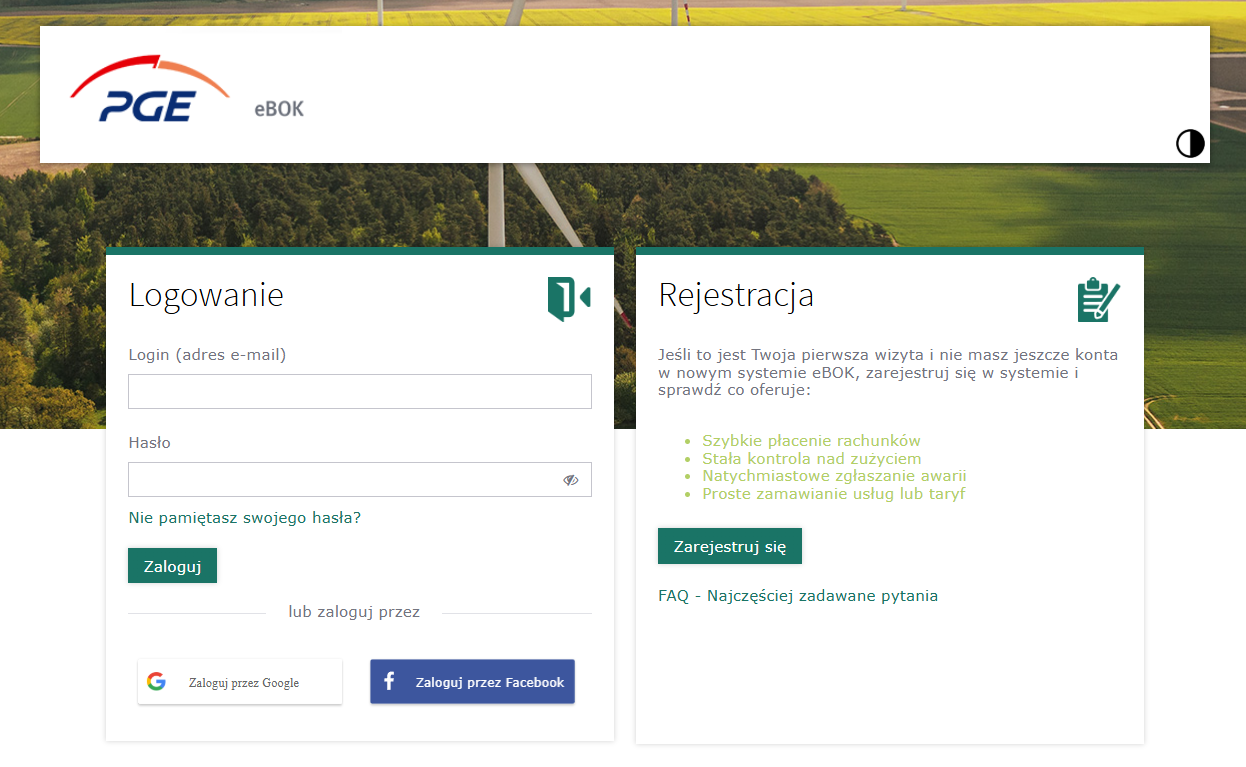Click the registration clipboard icon
The image size is (1246, 767).
point(1097,298)
